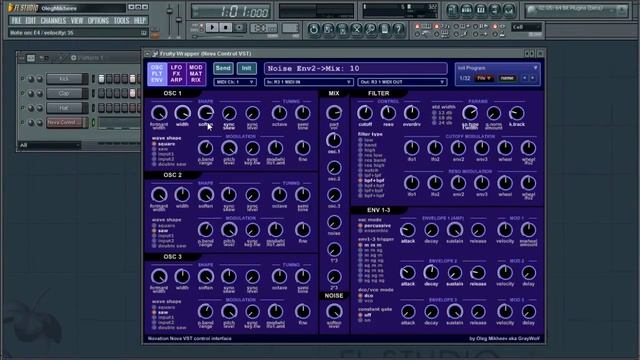Click the Hat channel button in step sequencer

(67, 108)
